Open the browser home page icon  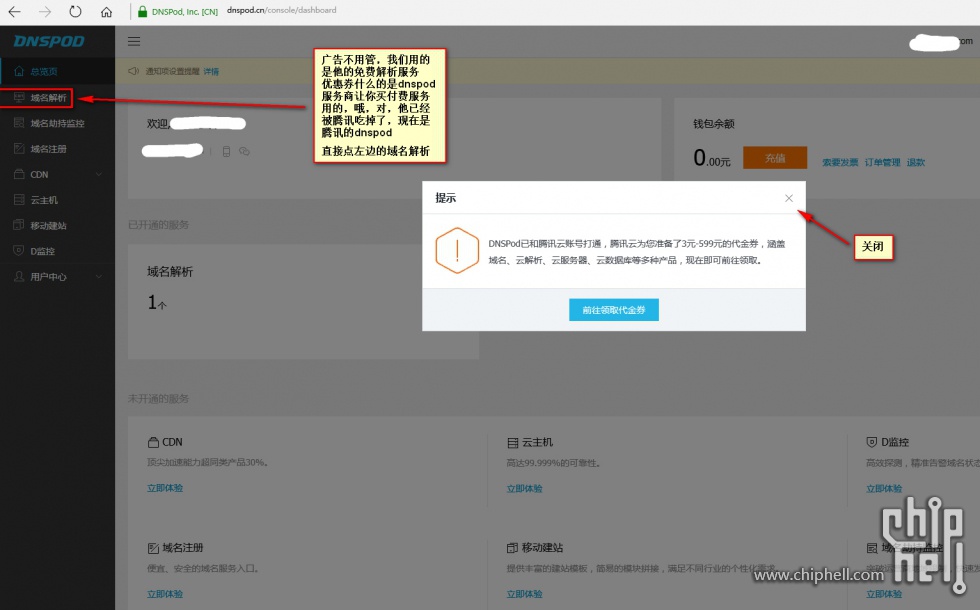[x=106, y=11]
